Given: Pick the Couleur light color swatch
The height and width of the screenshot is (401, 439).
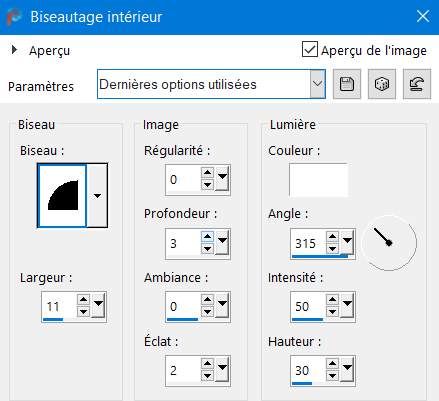Looking at the screenshot, I should (x=318, y=180).
